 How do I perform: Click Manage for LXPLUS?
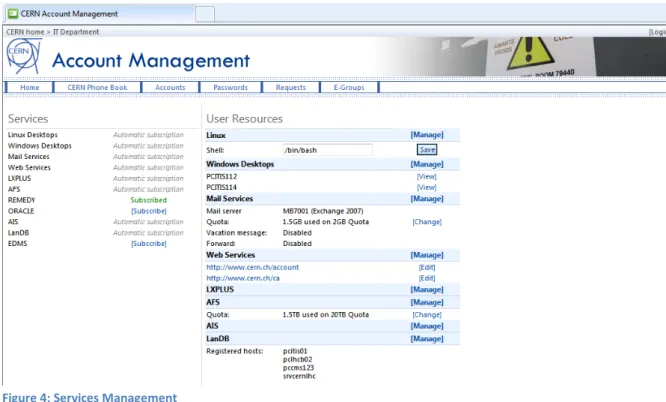427,289
